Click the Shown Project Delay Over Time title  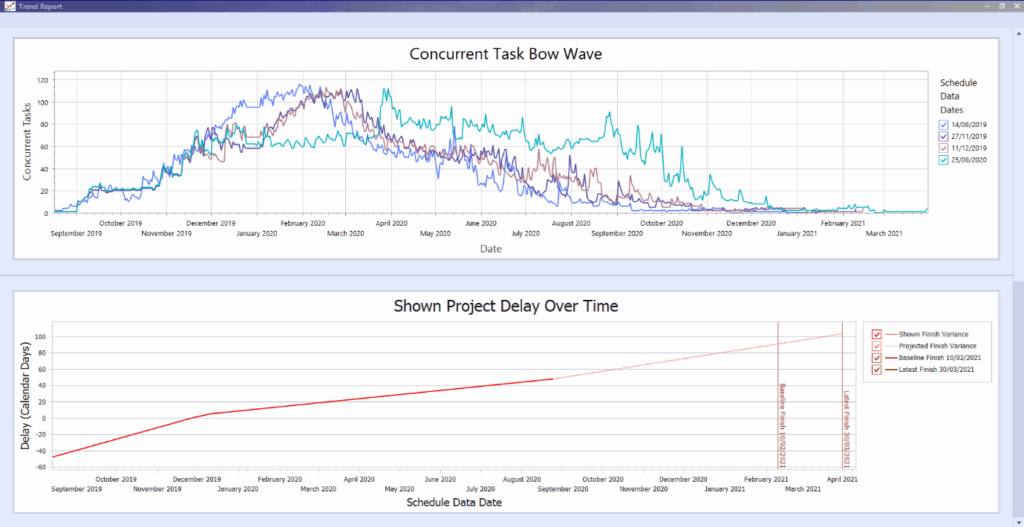pyautogui.click(x=506, y=306)
